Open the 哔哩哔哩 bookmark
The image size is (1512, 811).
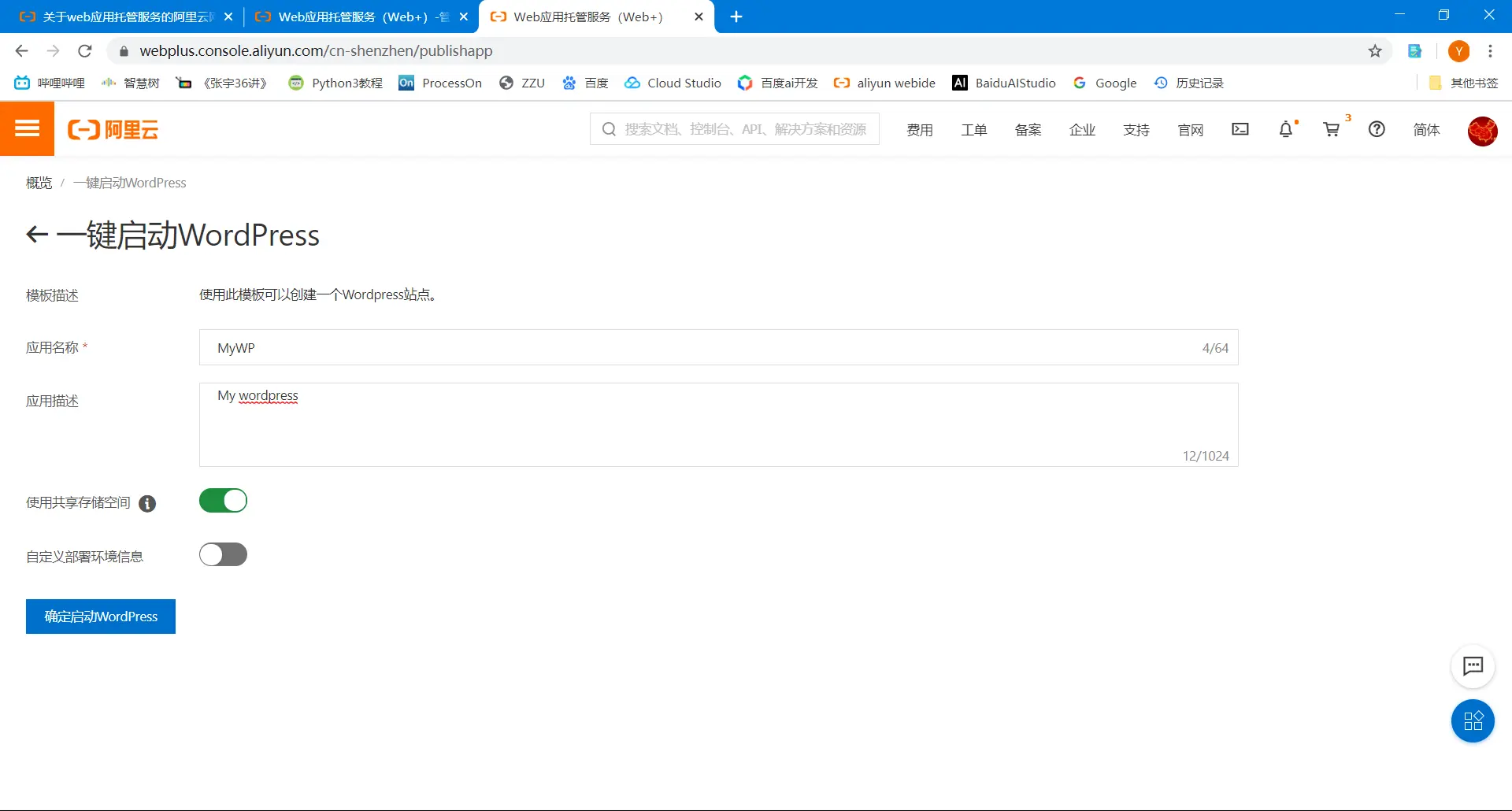click(50, 83)
